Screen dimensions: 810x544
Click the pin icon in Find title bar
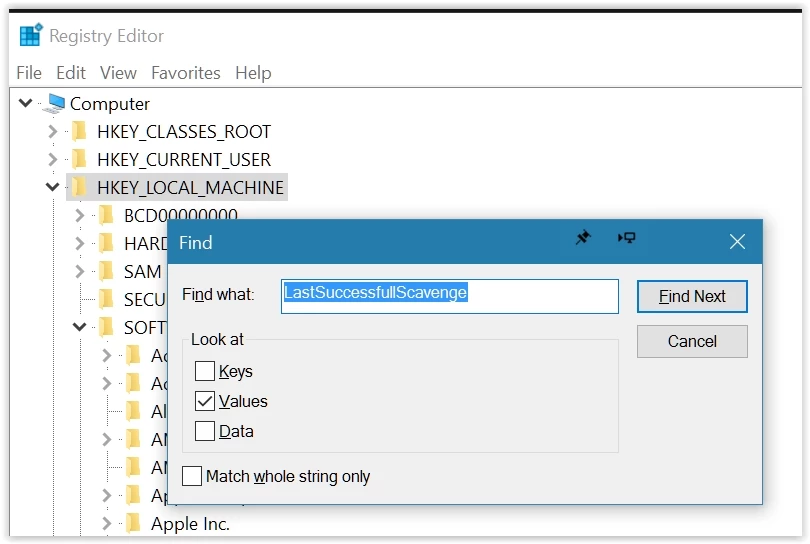tap(583, 238)
